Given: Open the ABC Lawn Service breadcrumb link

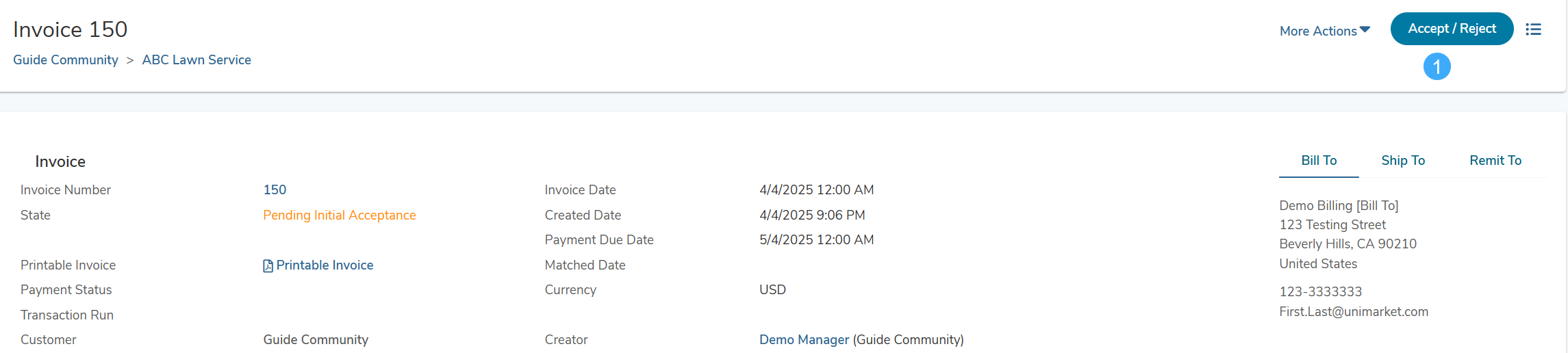Looking at the screenshot, I should [197, 60].
